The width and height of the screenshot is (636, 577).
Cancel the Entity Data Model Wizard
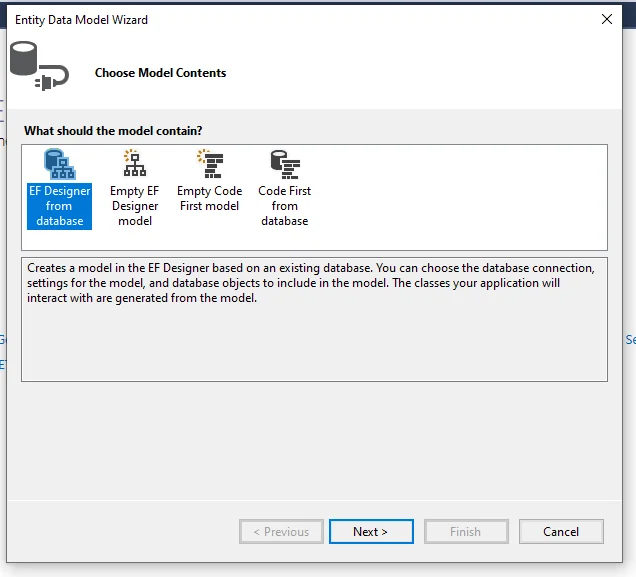(561, 531)
